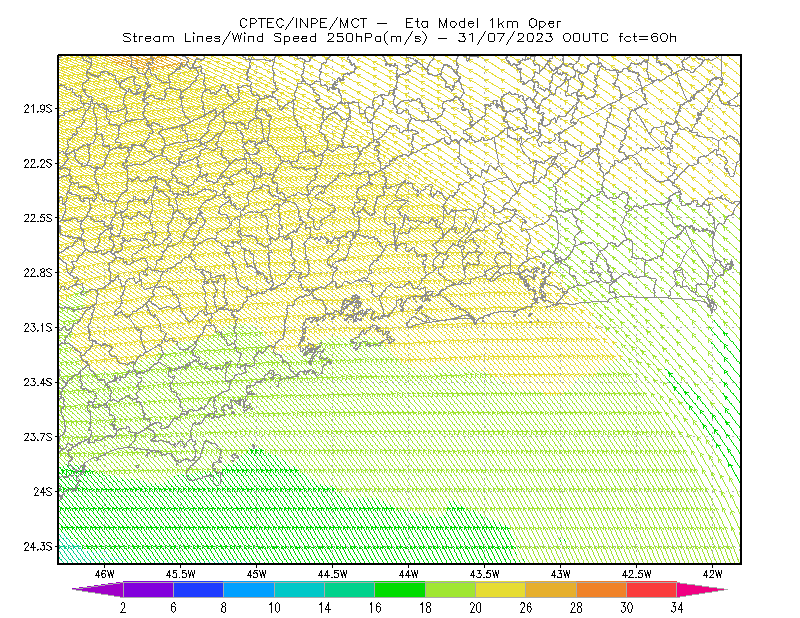Click the lime swatch between 18 and 20
Image resolution: width=800 pixels, height=618 pixels.
(x=451, y=589)
